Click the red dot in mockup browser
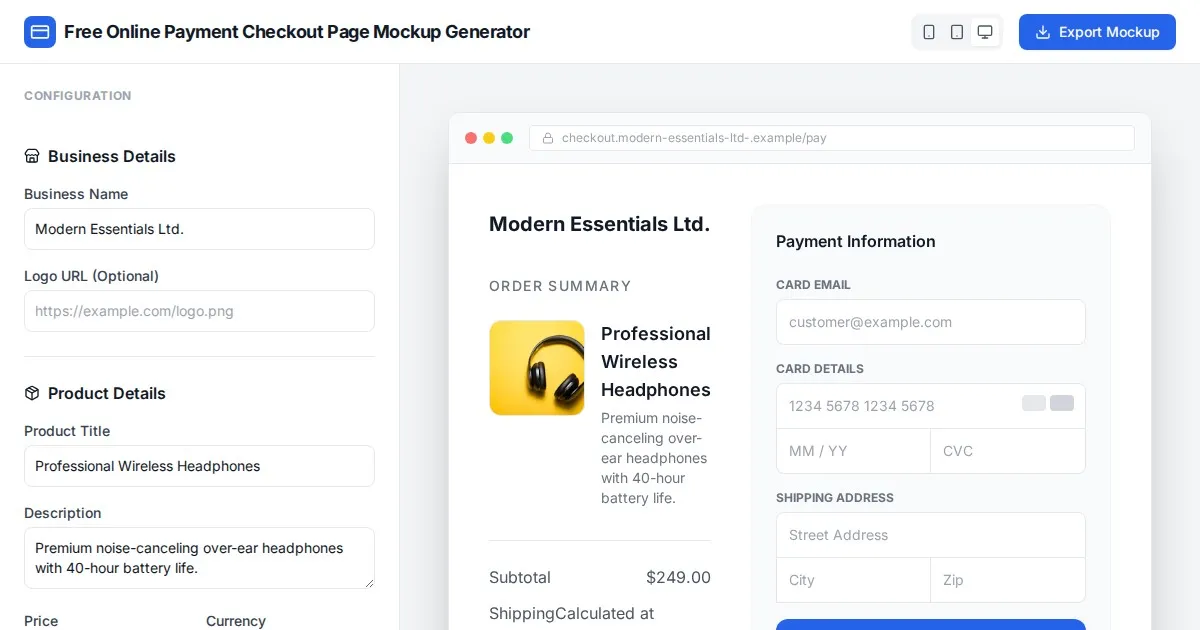Screen dimensions: 1200x630 [471, 138]
